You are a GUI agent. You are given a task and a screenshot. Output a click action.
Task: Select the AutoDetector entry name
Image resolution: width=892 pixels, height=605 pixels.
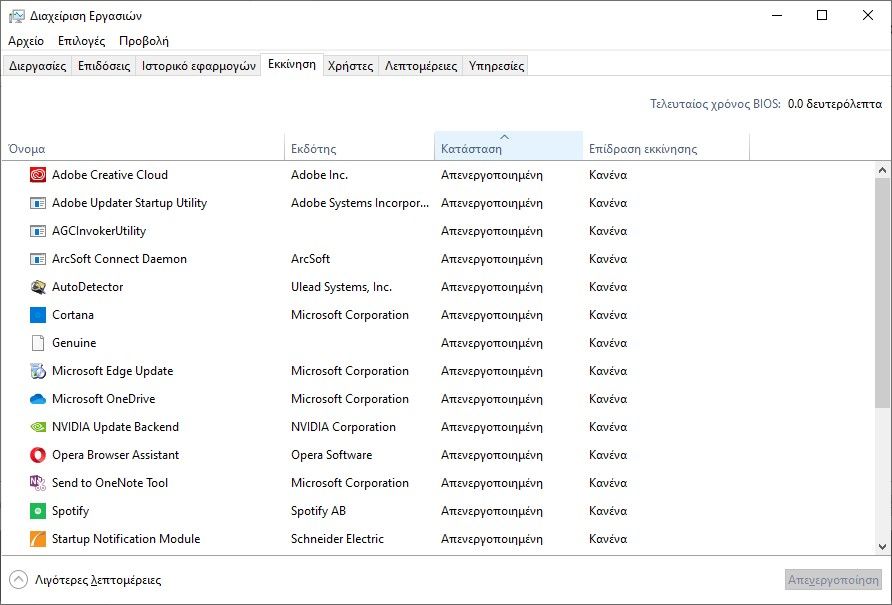click(88, 287)
